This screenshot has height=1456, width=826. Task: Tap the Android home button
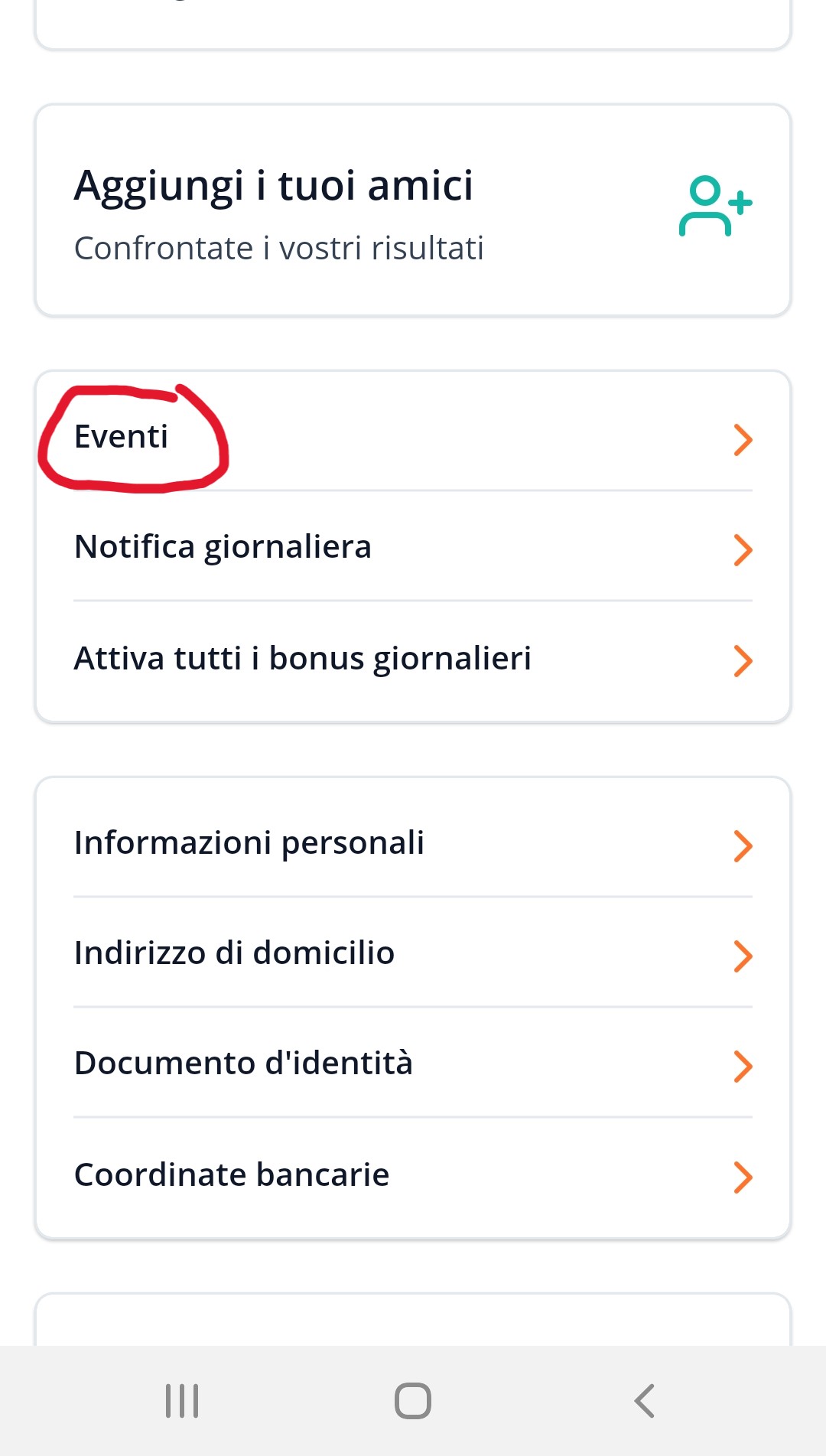pyautogui.click(x=413, y=1401)
